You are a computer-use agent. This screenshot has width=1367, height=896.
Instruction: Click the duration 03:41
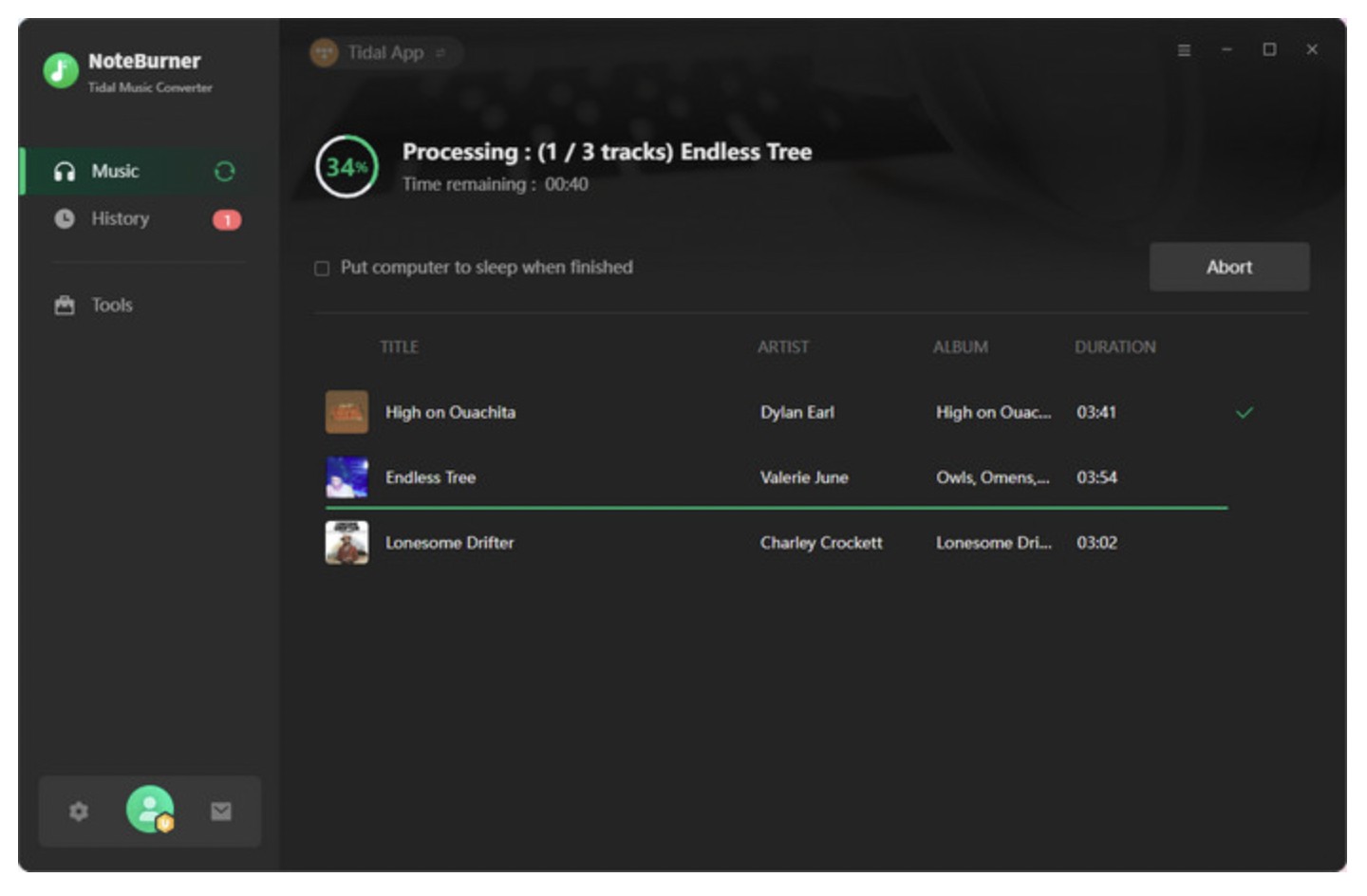point(1096,413)
